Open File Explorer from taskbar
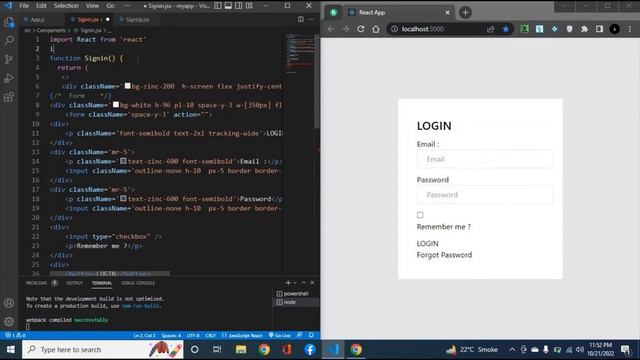640x360 pixels. click(x=241, y=349)
